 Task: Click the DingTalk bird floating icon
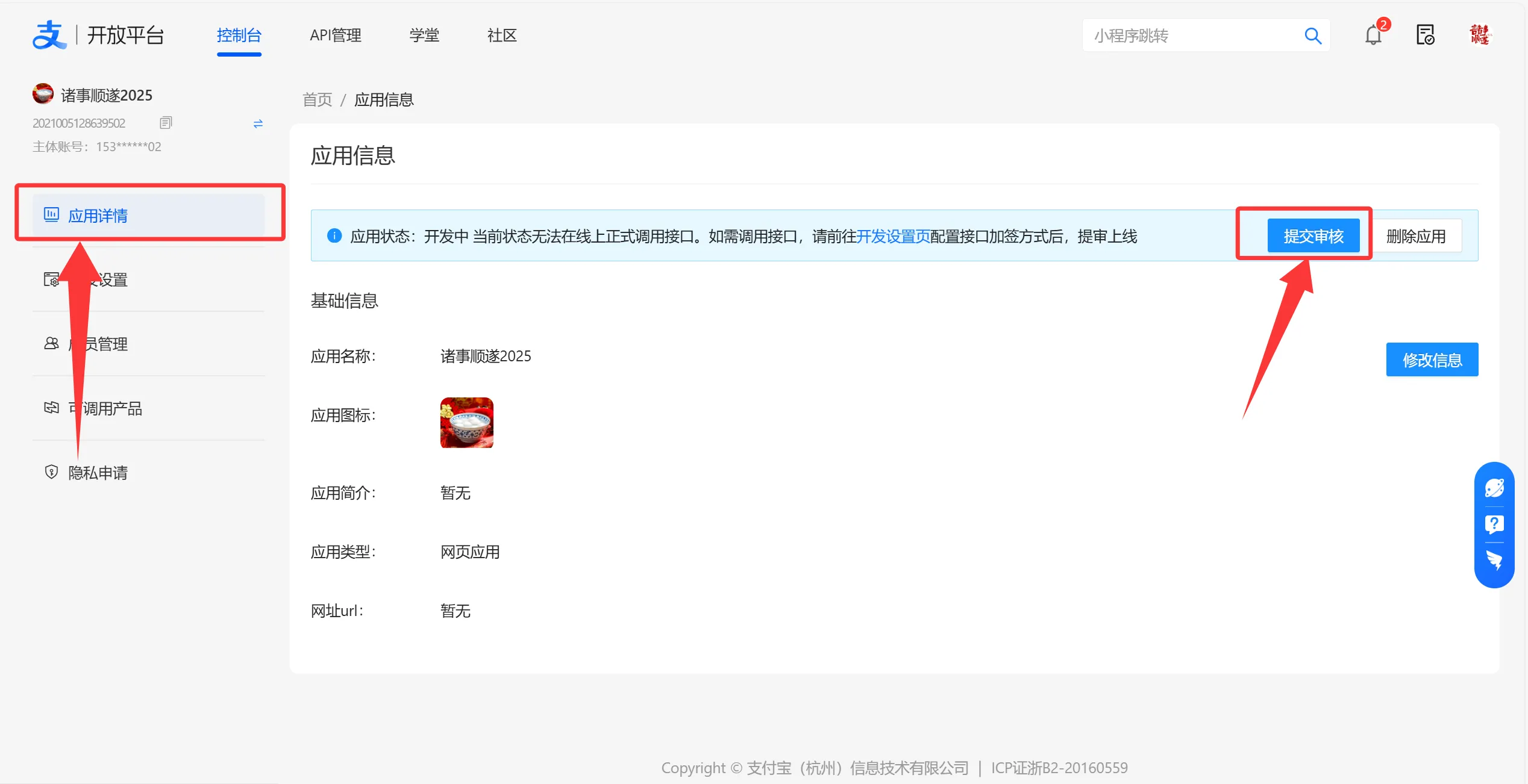(1494, 561)
